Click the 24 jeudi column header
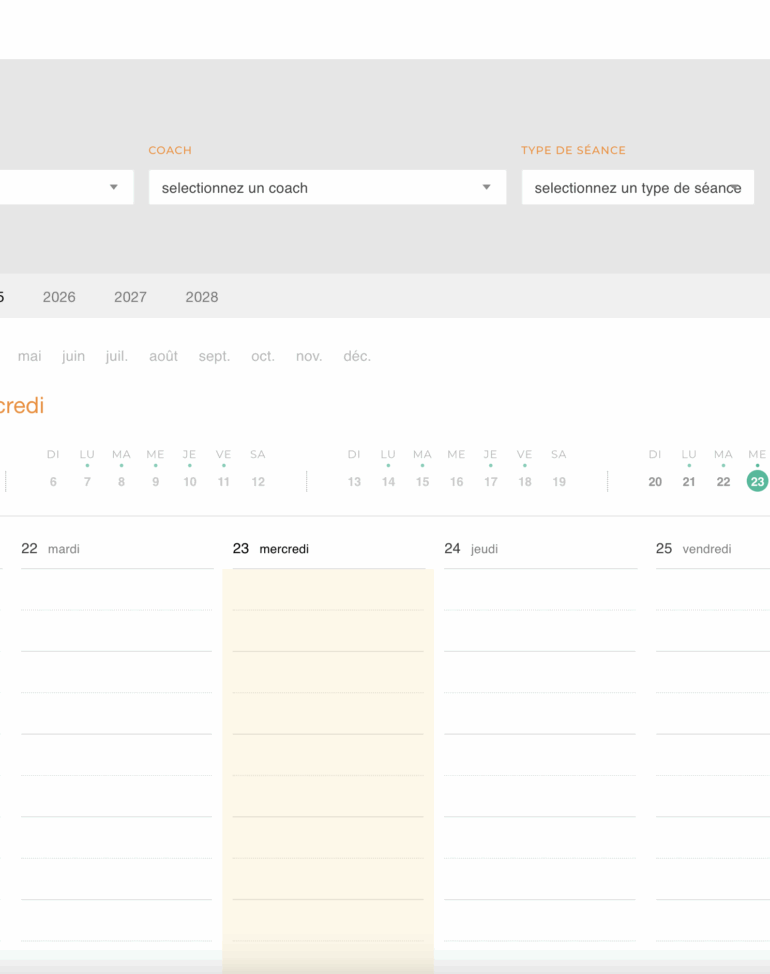 coord(471,548)
